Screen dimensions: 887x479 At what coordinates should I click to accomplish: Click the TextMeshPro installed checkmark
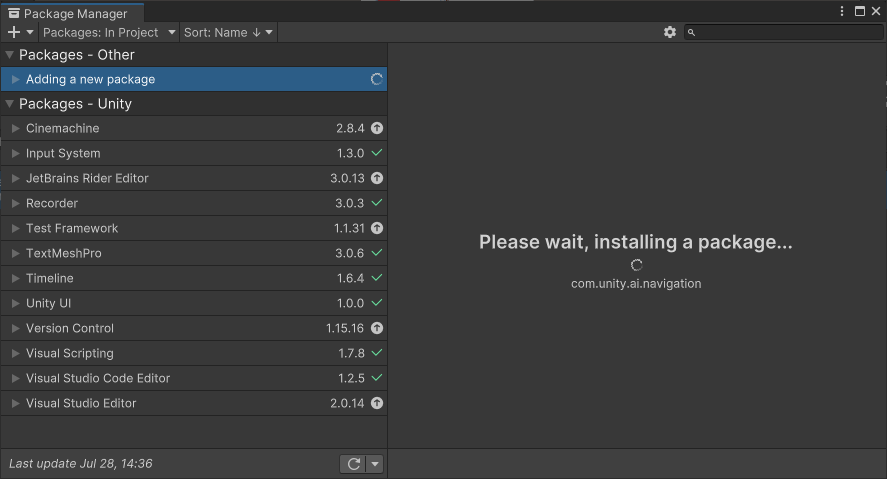377,253
